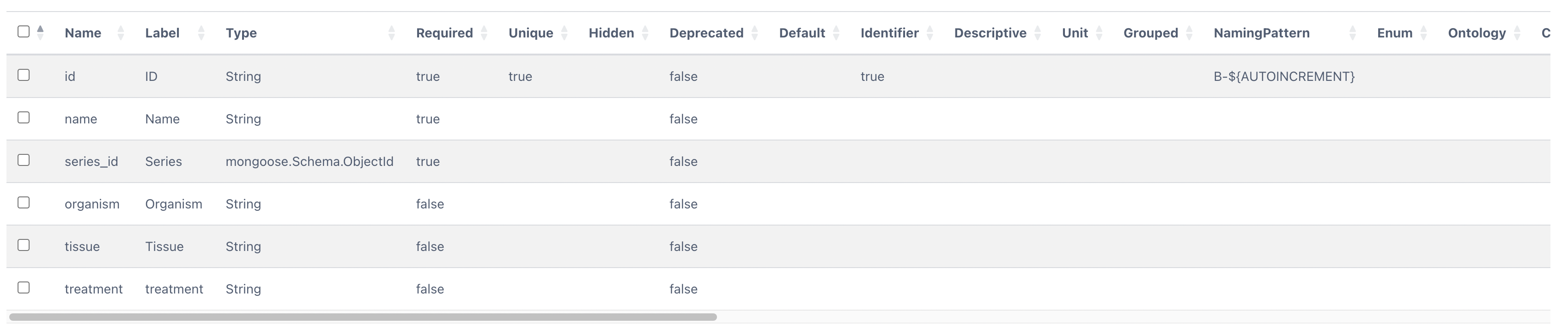This screenshot has width=1568, height=330.
Task: Tick checkbox for series_id row
Action: [24, 160]
